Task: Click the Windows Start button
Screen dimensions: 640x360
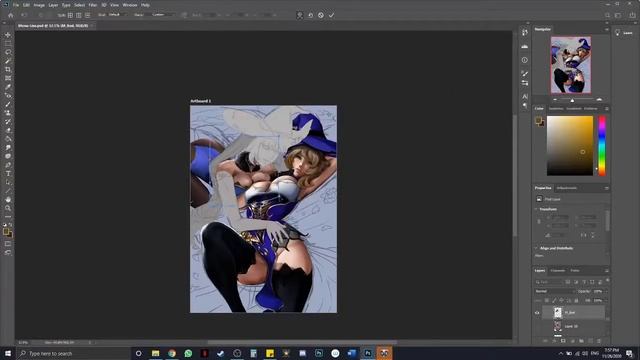Action: (x=8, y=353)
